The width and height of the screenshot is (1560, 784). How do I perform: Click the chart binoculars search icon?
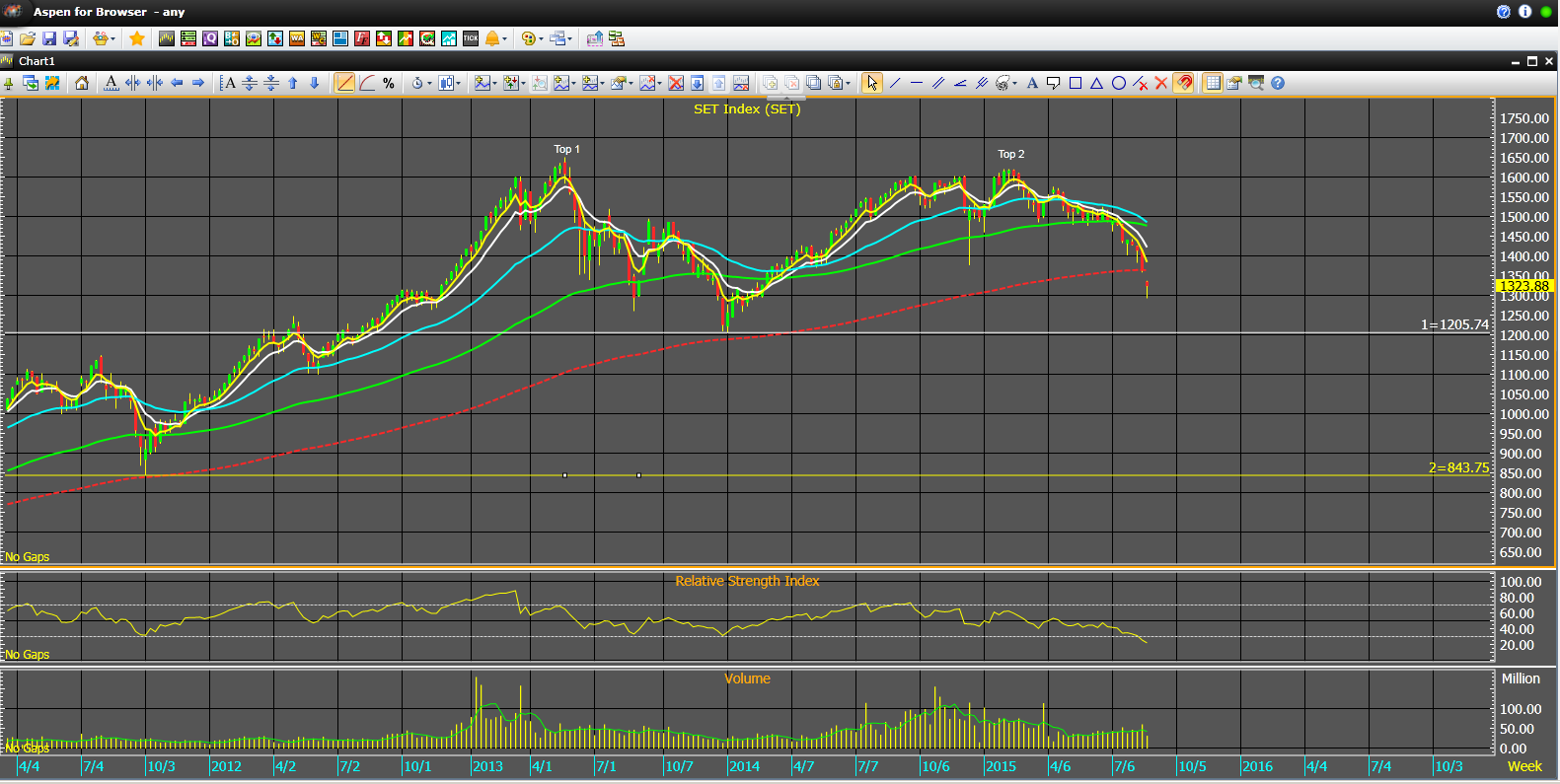tap(1256, 83)
